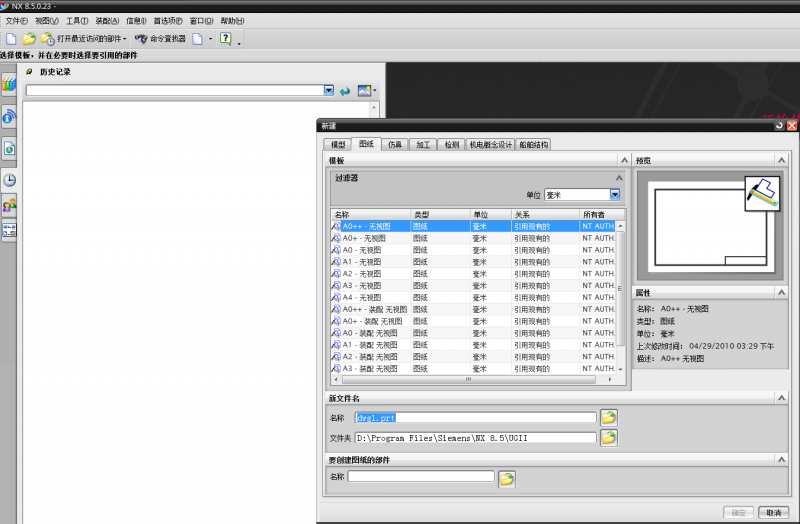The height and width of the screenshot is (524, 800).
Task: Collapse the 预览 preview section
Action: click(x=790, y=160)
